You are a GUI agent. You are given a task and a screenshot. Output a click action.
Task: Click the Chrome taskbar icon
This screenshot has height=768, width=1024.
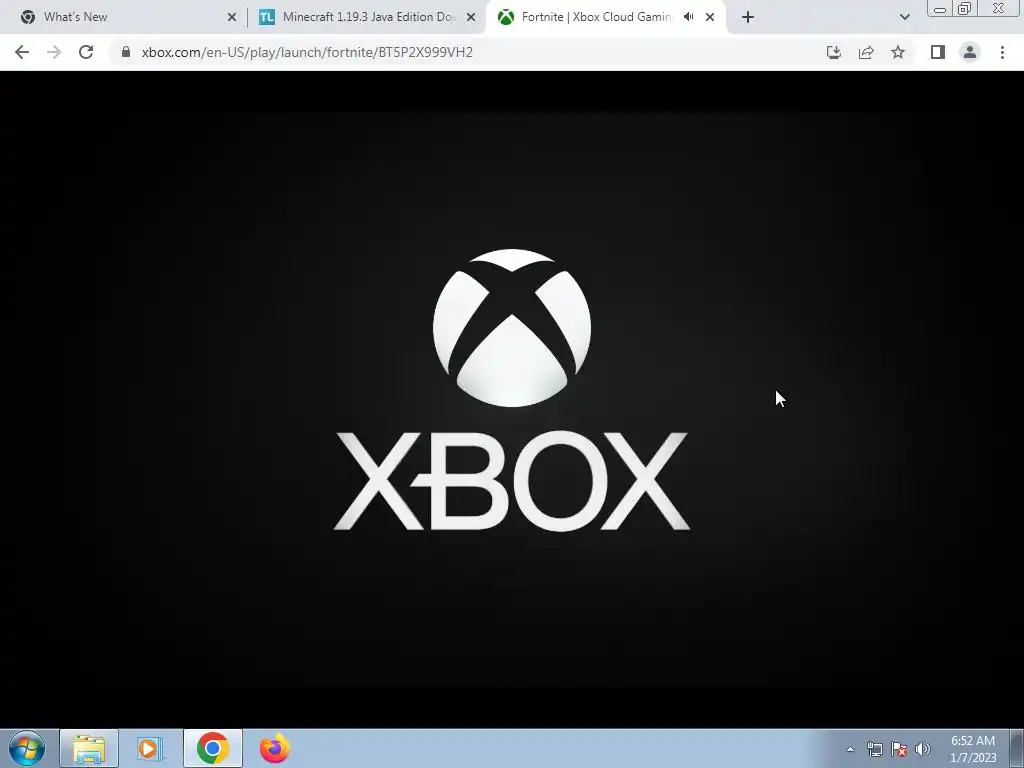[x=212, y=748]
